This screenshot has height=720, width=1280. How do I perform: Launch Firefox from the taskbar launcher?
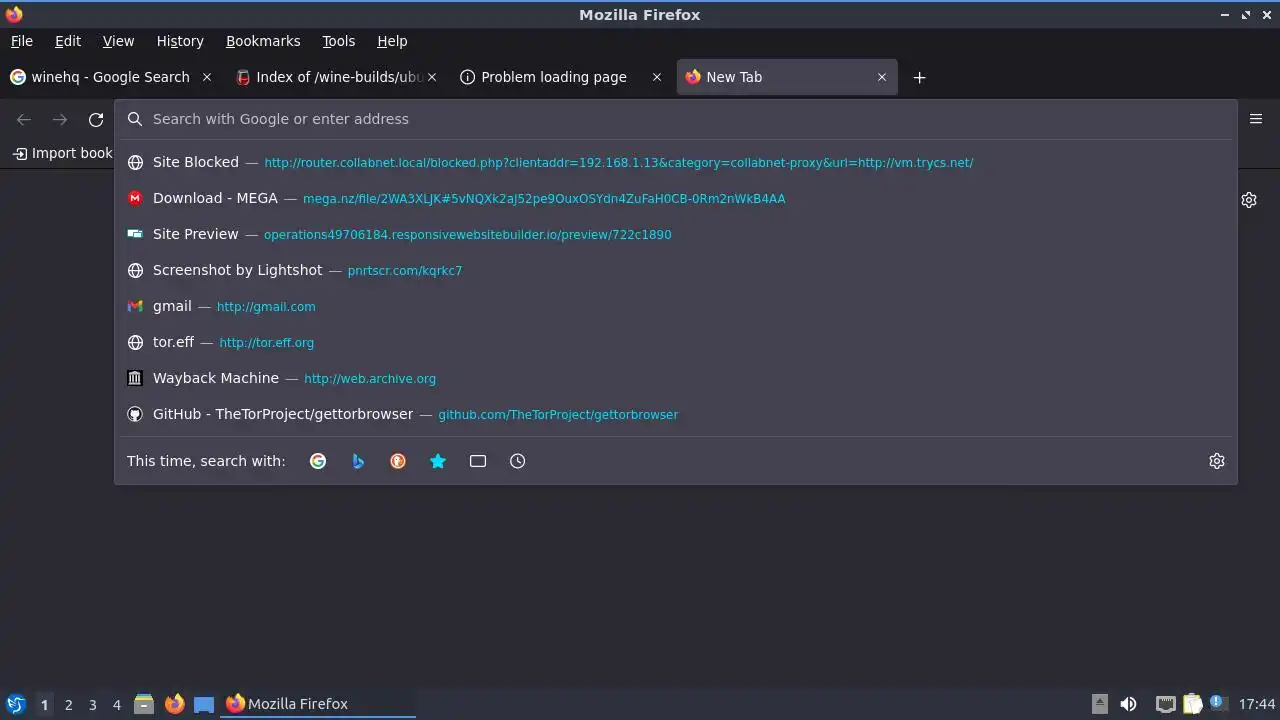(174, 704)
